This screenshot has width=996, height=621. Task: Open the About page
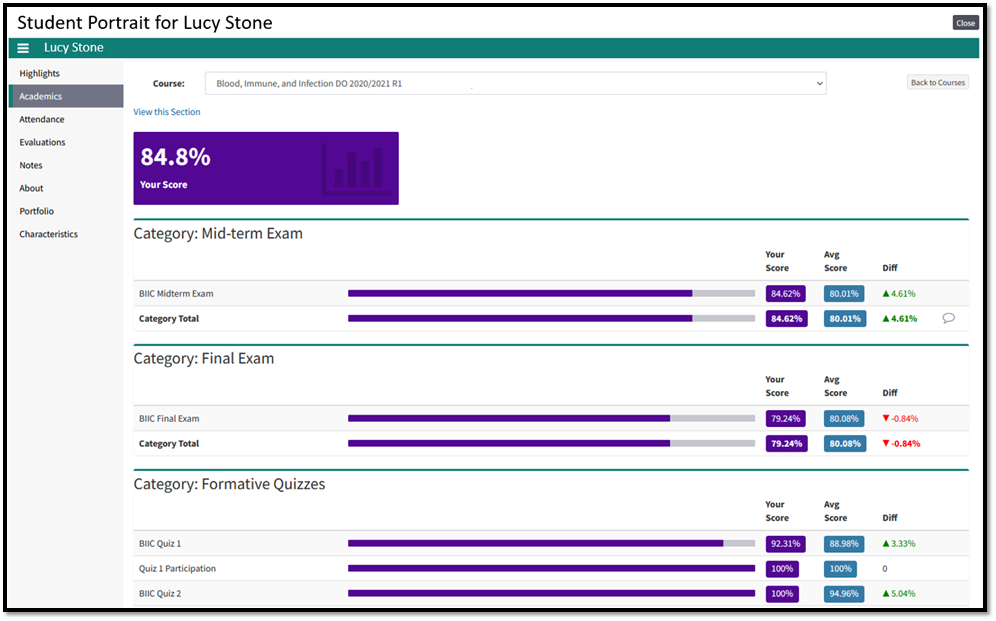(31, 188)
